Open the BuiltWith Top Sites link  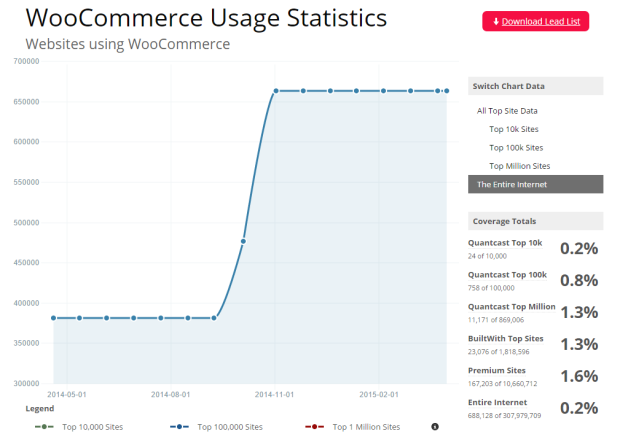506,338
